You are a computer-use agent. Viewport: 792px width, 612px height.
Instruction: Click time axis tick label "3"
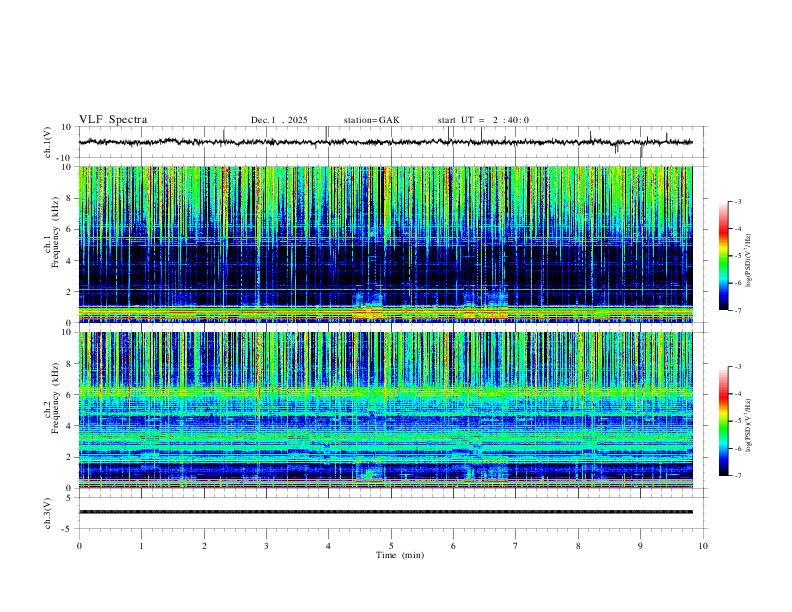pos(266,546)
